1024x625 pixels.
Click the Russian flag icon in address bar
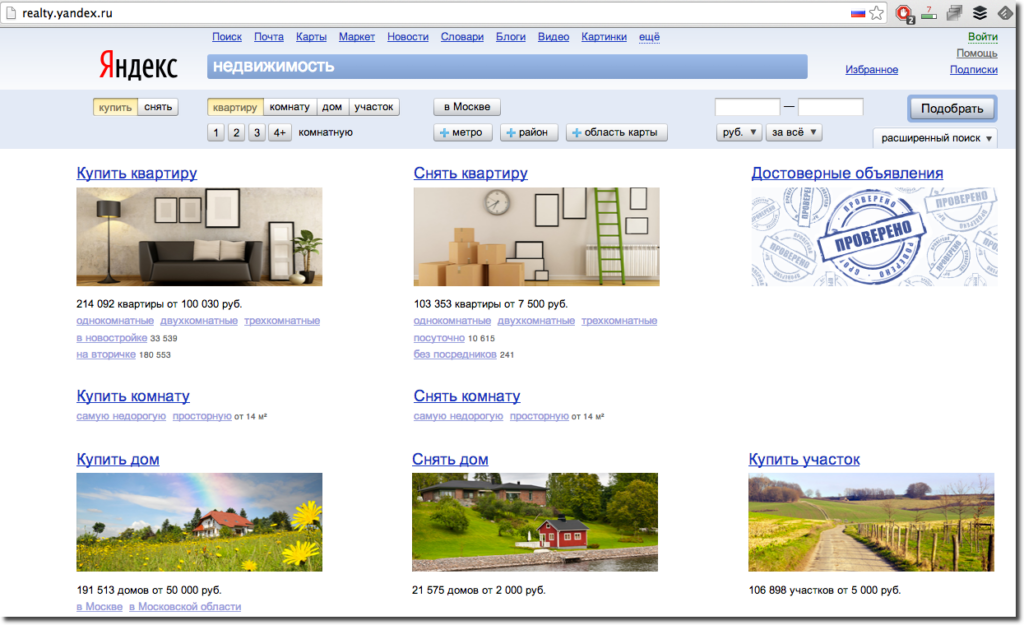[x=857, y=13]
